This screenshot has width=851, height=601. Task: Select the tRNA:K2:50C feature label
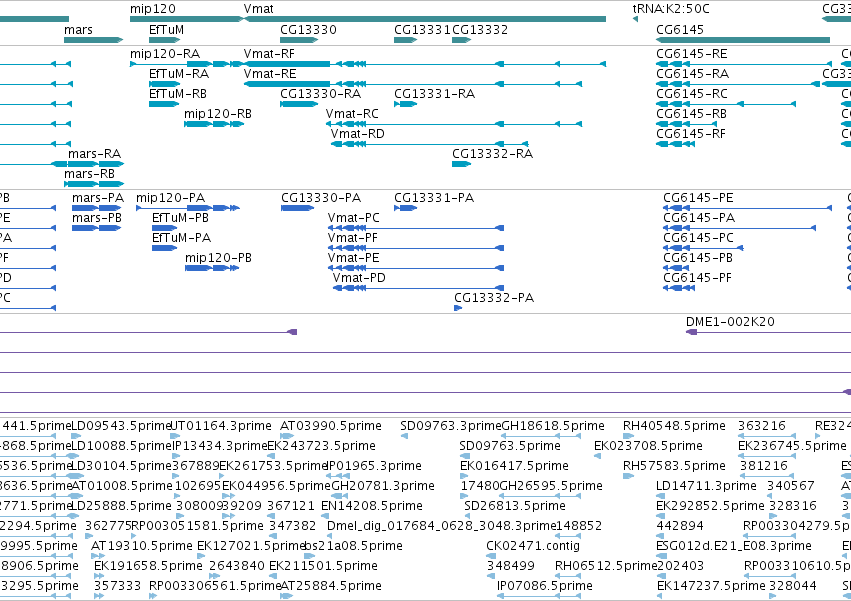click(671, 9)
